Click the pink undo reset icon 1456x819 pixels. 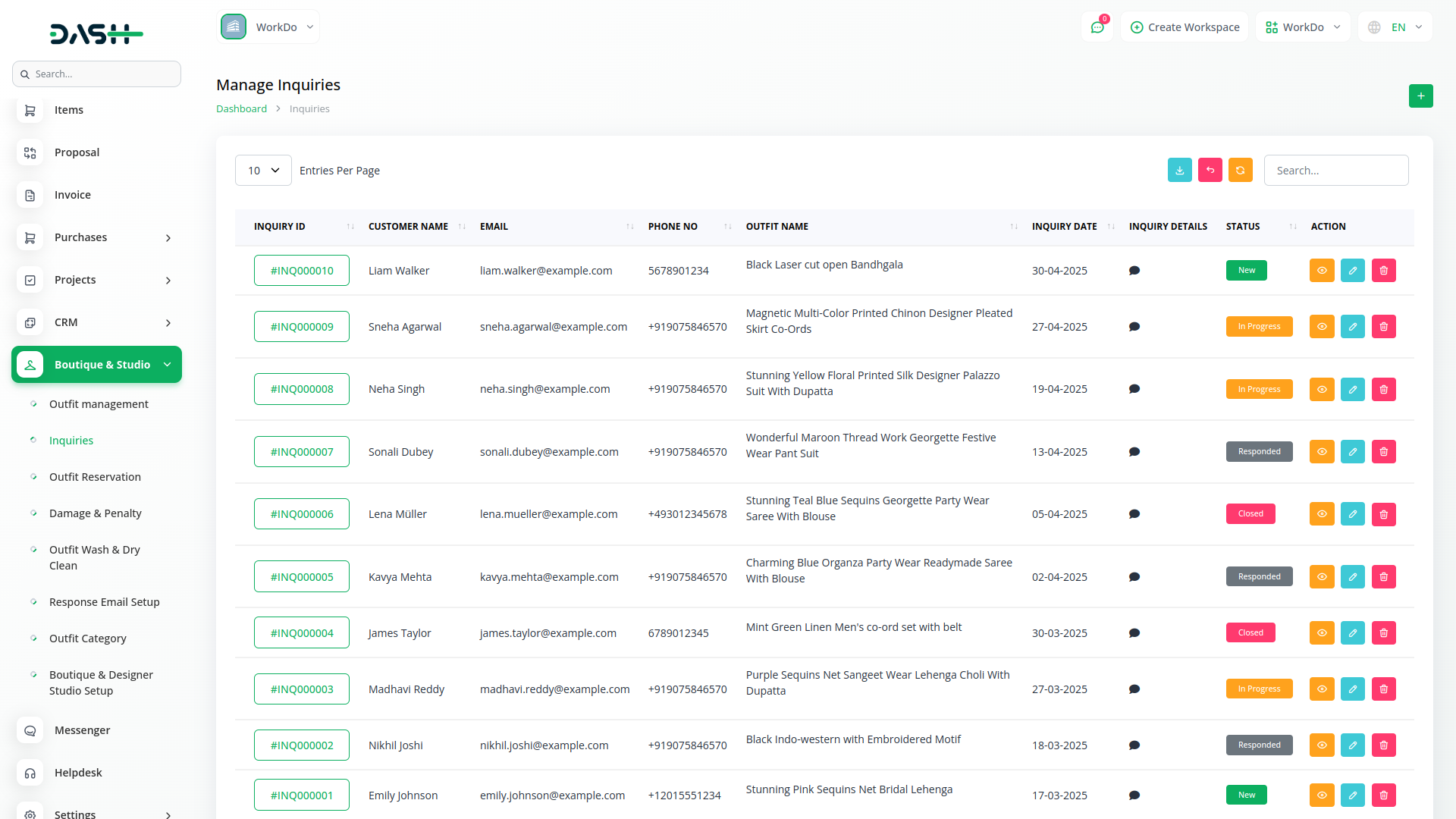coord(1210,171)
